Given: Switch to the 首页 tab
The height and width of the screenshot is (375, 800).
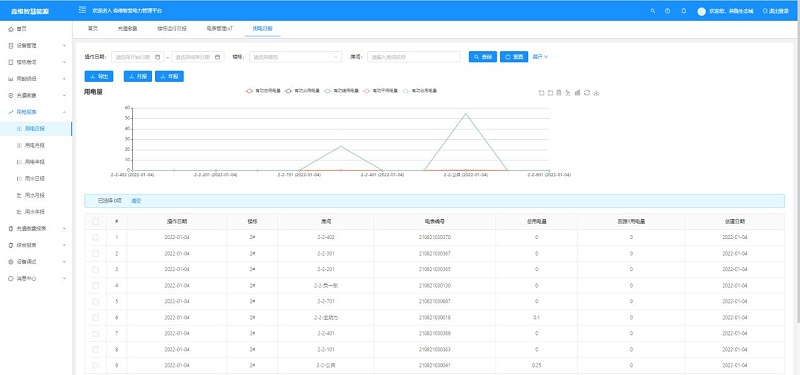Looking at the screenshot, I should (92, 29).
